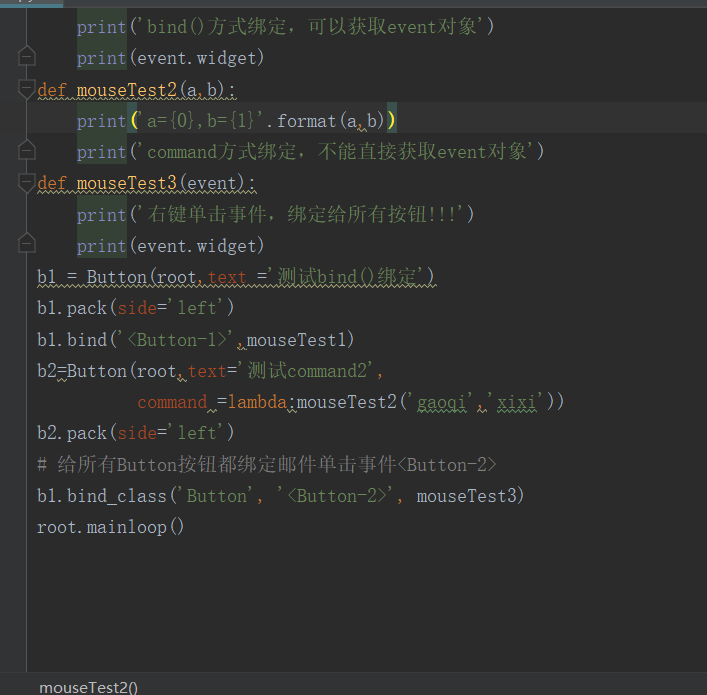
Task: Click the 'b2.pack(side='left')' line
Action: click(135, 433)
